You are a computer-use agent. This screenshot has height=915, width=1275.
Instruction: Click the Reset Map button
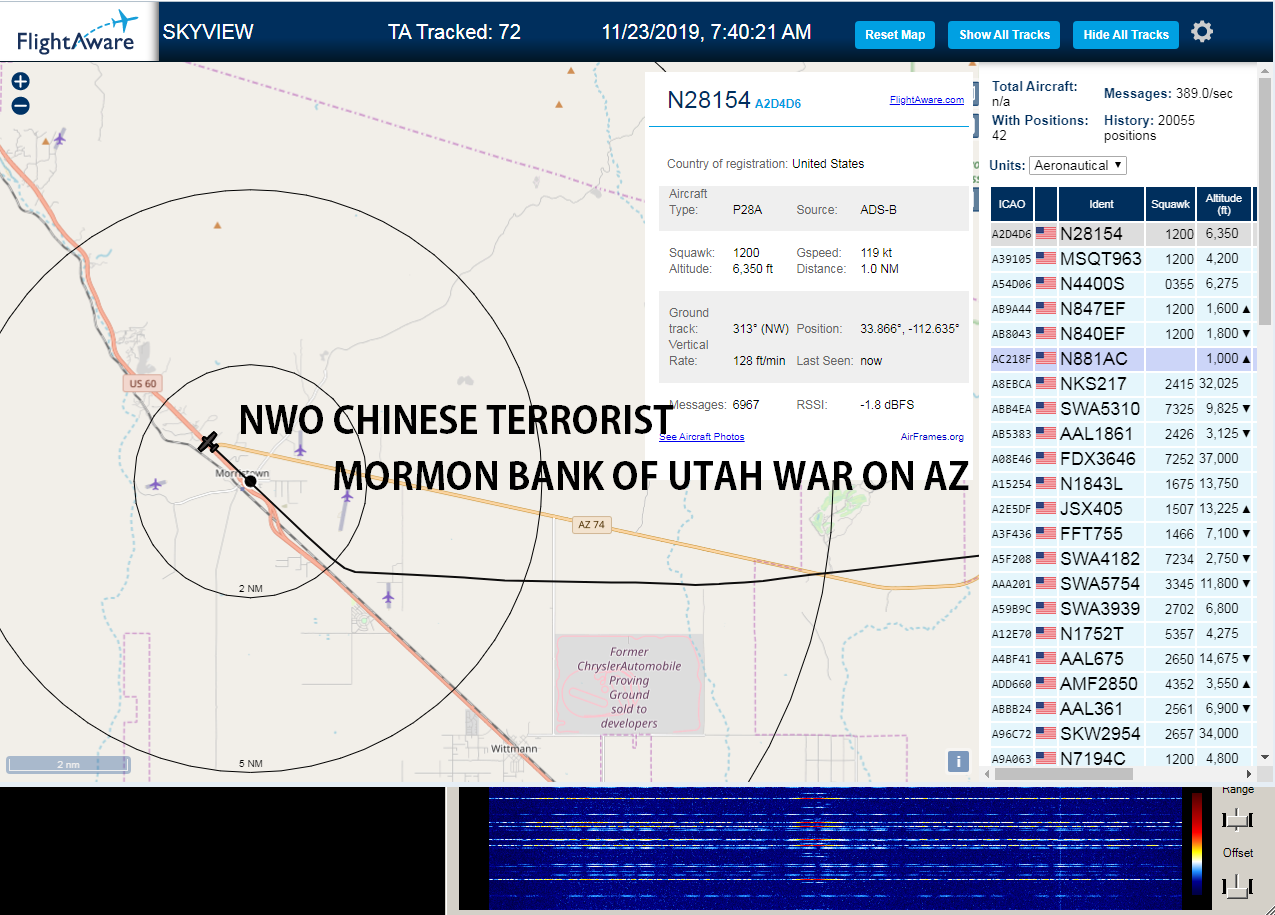tap(895, 34)
